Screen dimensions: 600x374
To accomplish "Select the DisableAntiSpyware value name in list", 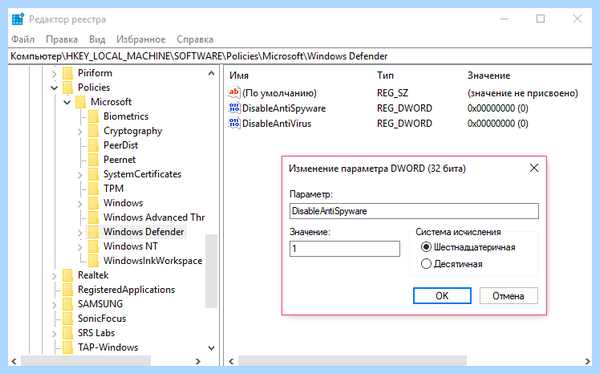I will 284,108.
